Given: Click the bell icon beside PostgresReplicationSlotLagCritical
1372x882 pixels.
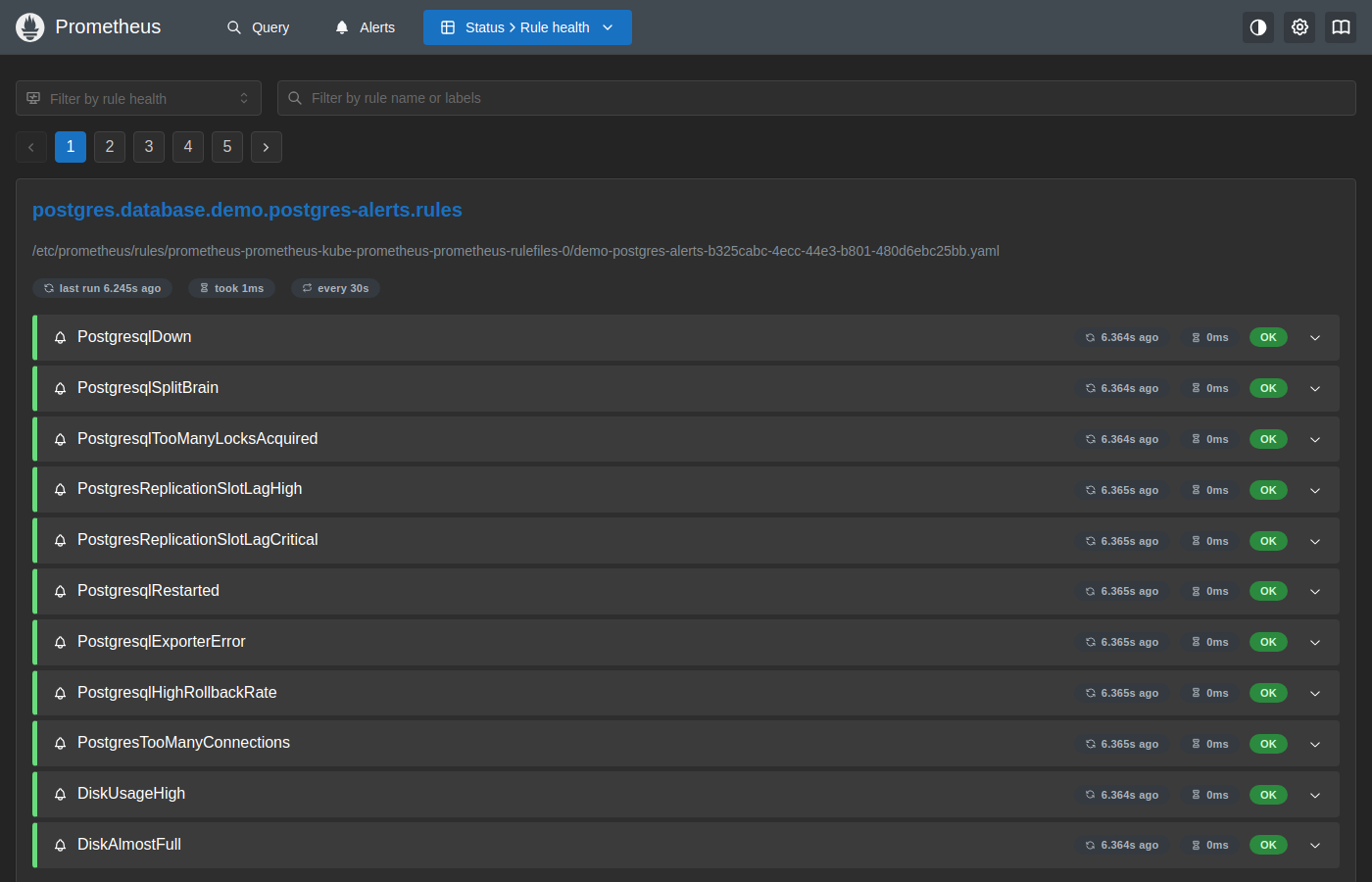Looking at the screenshot, I should (60, 540).
